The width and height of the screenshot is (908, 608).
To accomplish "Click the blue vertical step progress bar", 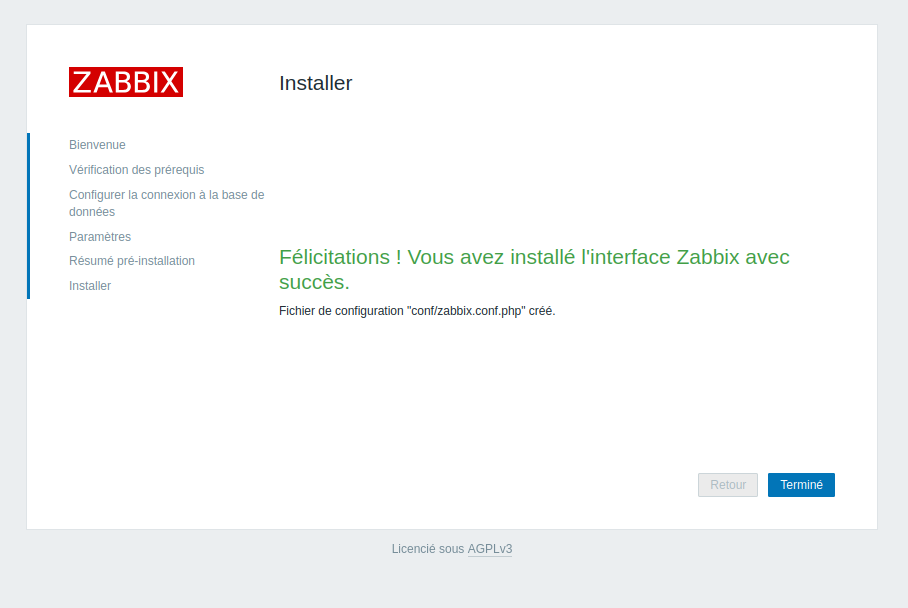I will click(28, 215).
